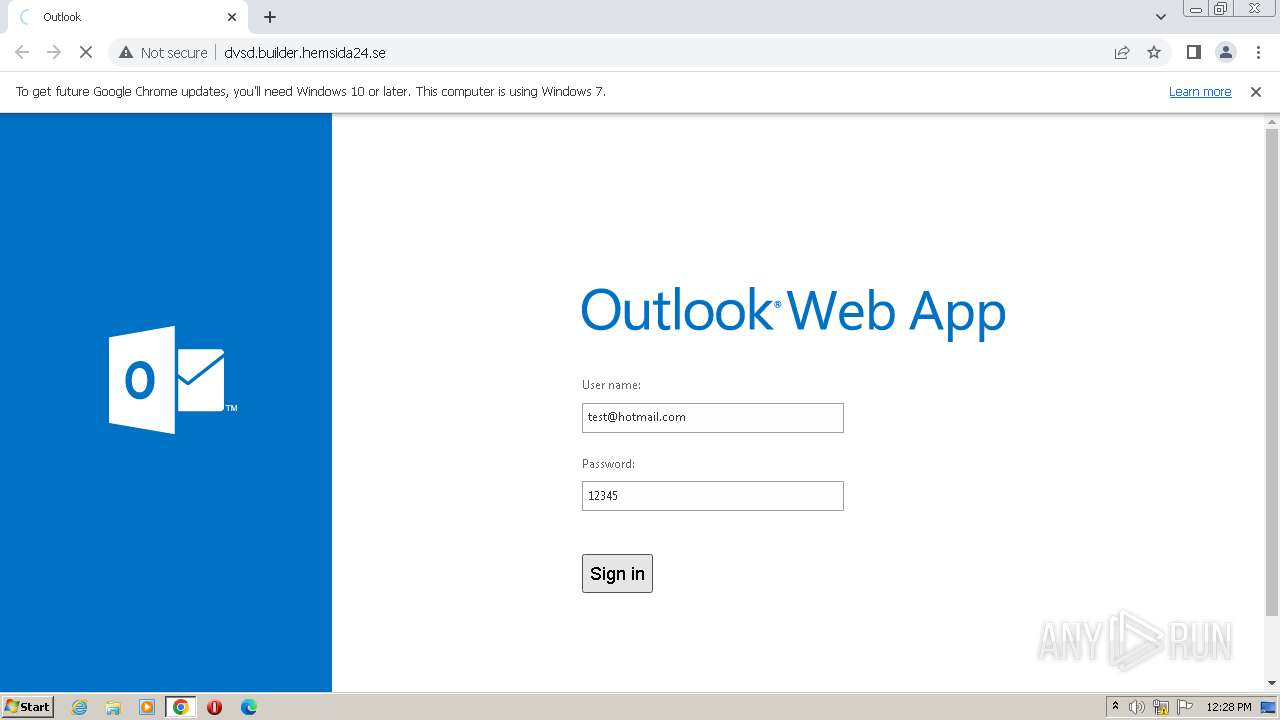Expand the tab search dropdown
Image resolution: width=1280 pixels, height=720 pixels.
click(x=1160, y=17)
